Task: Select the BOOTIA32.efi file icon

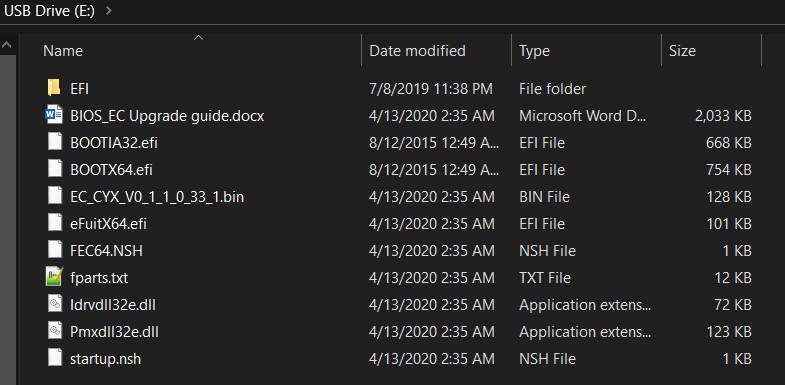Action: click(55, 142)
